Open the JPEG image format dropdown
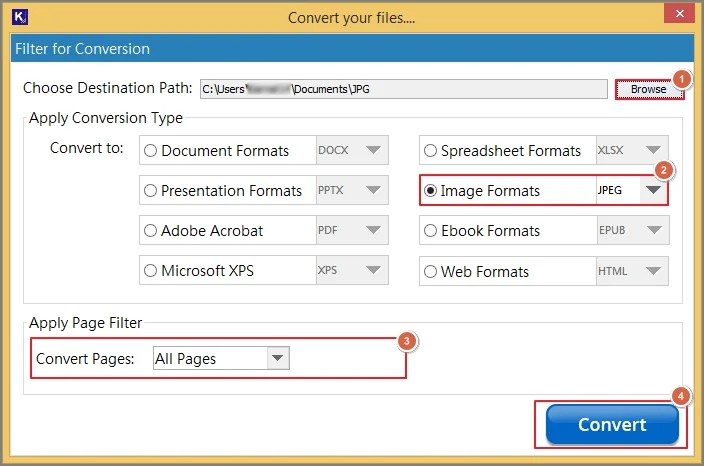 (x=632, y=190)
